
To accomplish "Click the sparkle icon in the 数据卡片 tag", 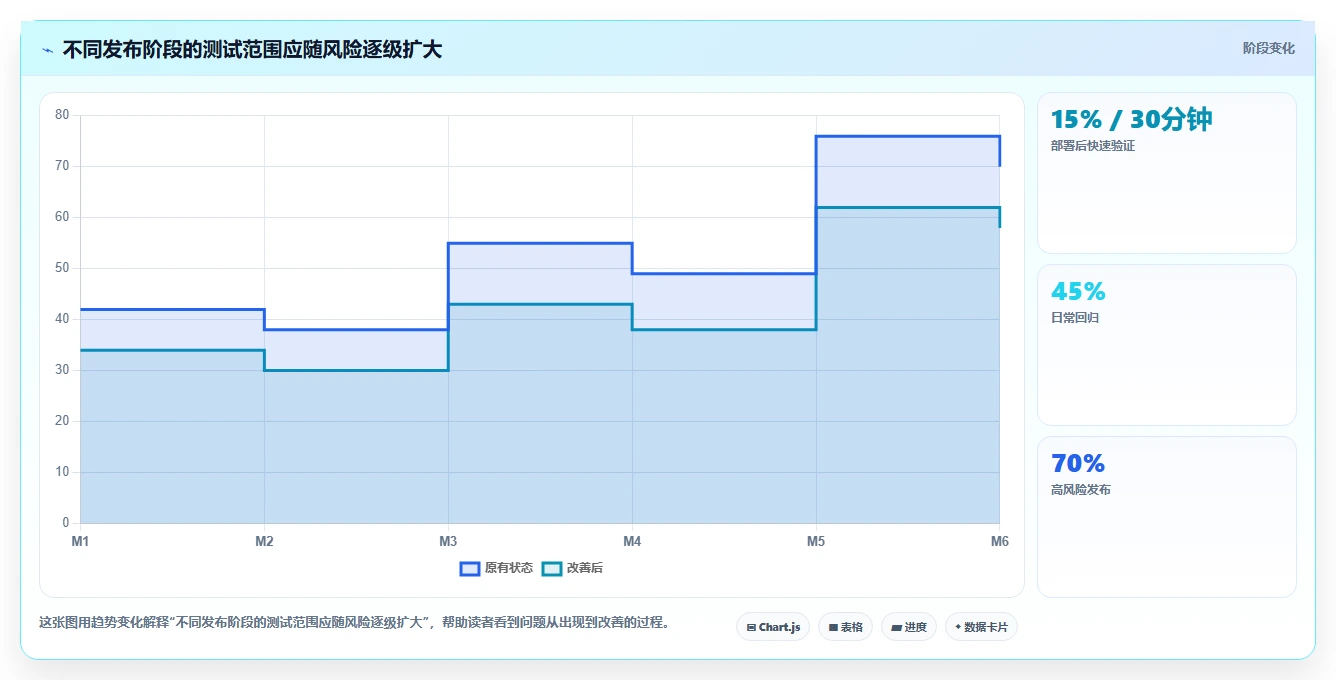I will tap(958, 627).
